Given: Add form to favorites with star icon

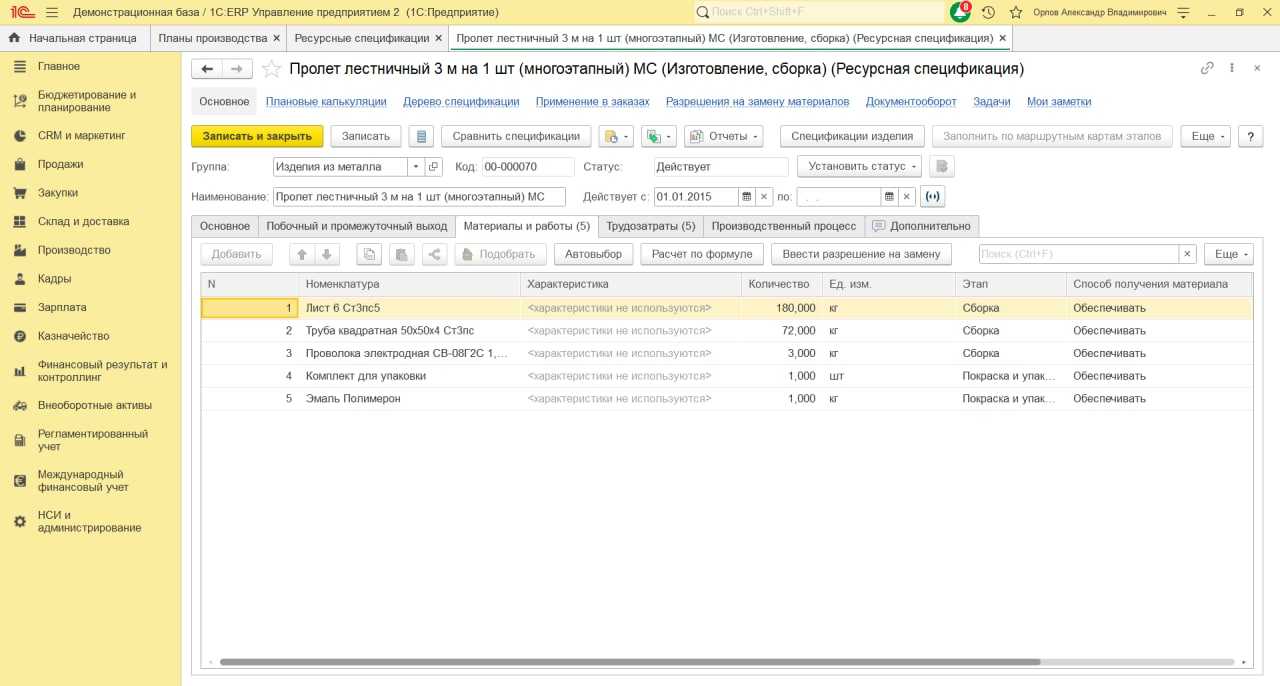Looking at the screenshot, I should click(271, 69).
